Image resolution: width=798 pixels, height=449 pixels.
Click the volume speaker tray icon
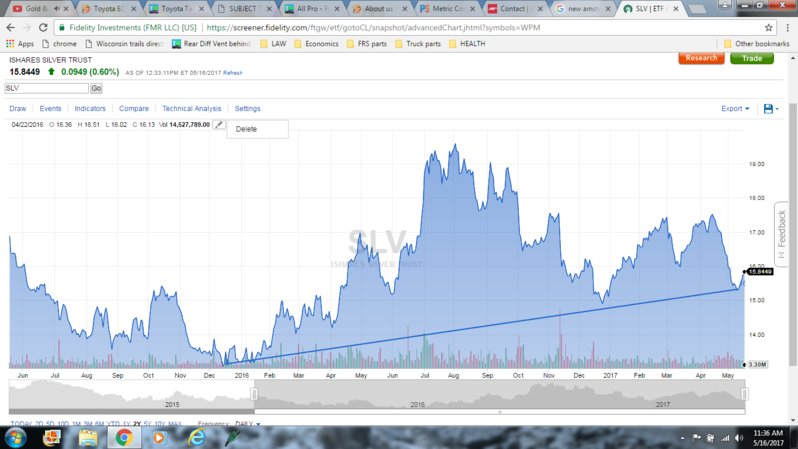pos(739,438)
